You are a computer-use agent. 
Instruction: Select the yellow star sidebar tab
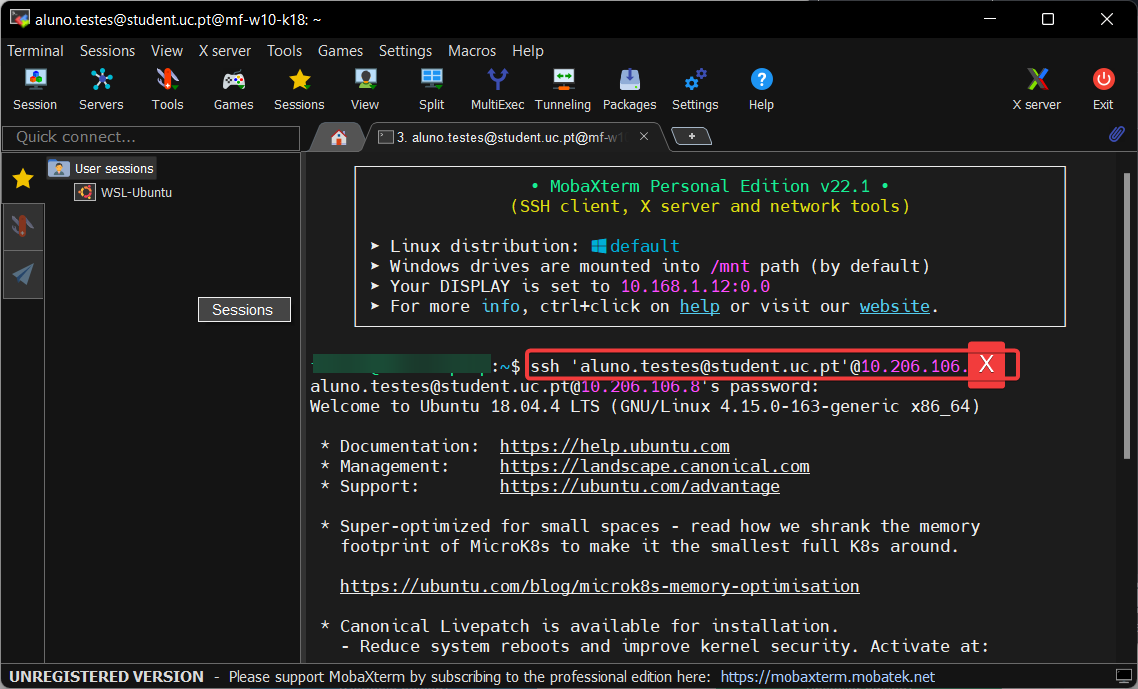pyautogui.click(x=23, y=178)
